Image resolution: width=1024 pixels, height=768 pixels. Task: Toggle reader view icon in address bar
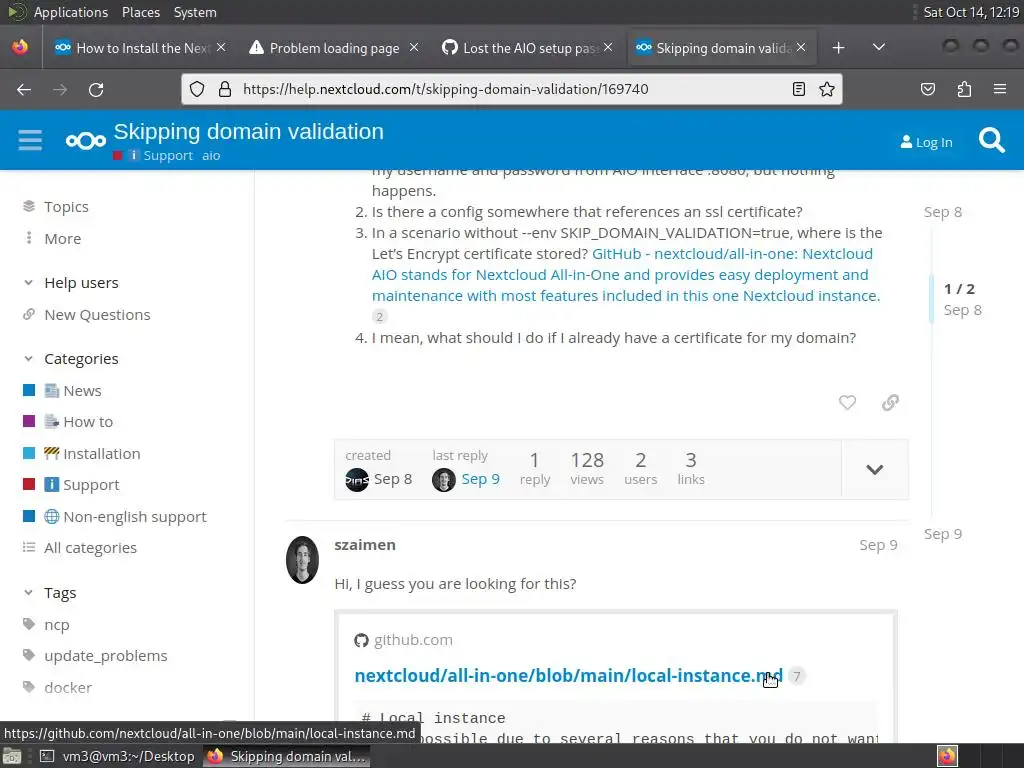coord(798,89)
